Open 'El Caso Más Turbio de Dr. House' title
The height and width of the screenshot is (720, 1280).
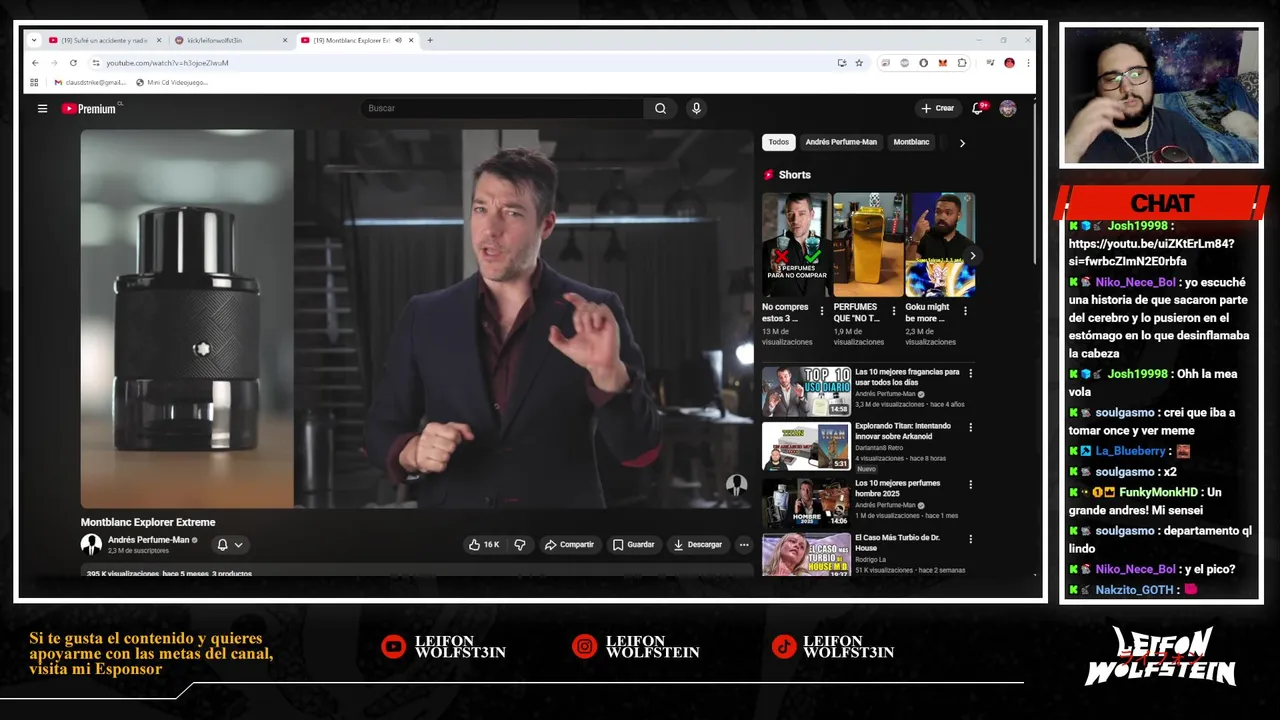point(898,543)
